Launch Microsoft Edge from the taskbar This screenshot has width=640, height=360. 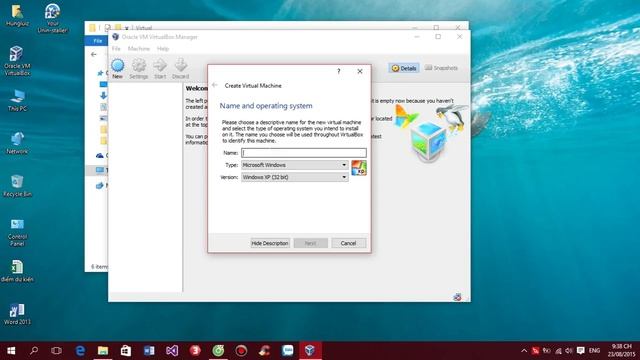click(80, 351)
